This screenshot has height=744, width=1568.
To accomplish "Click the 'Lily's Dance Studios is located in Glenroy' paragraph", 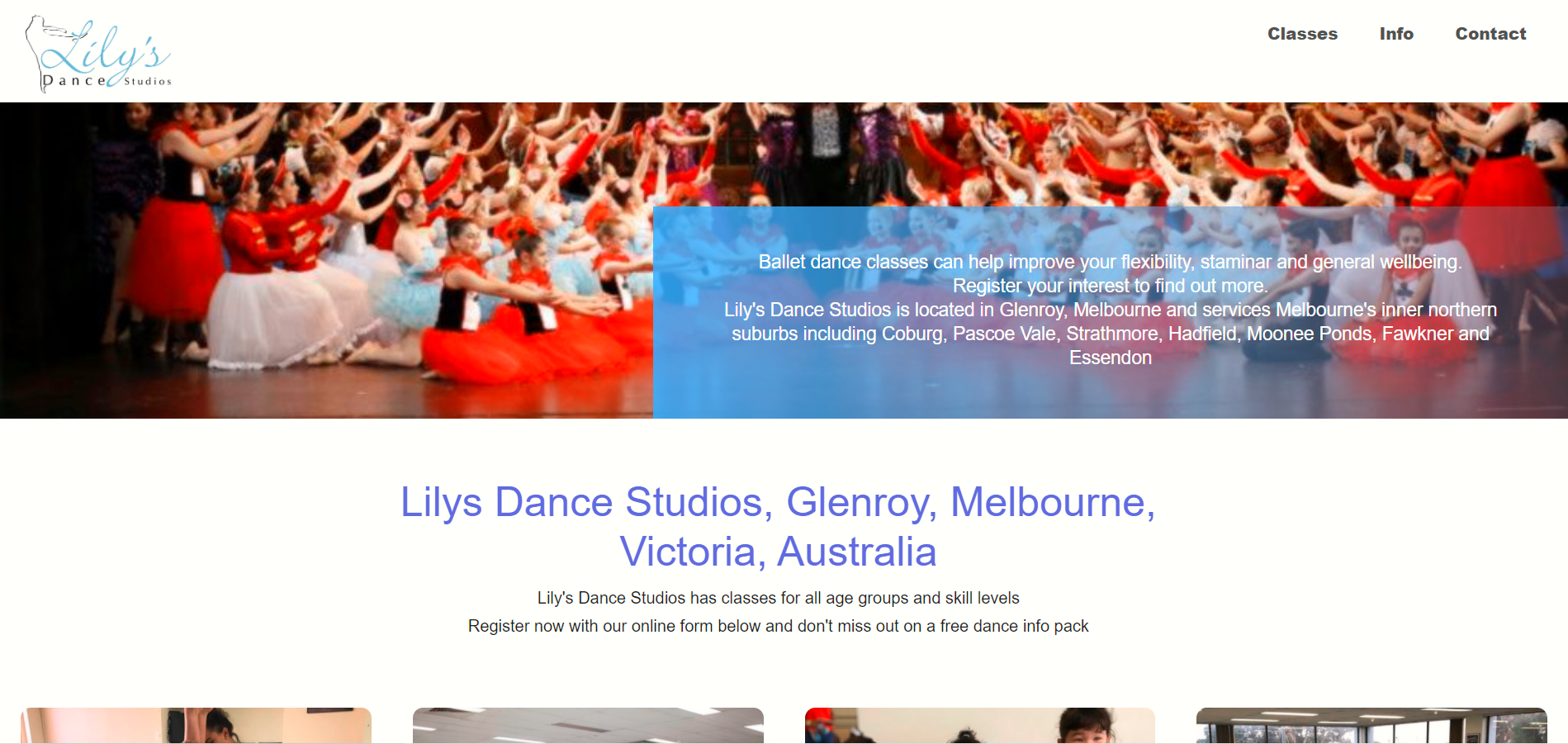I will 1110,334.
